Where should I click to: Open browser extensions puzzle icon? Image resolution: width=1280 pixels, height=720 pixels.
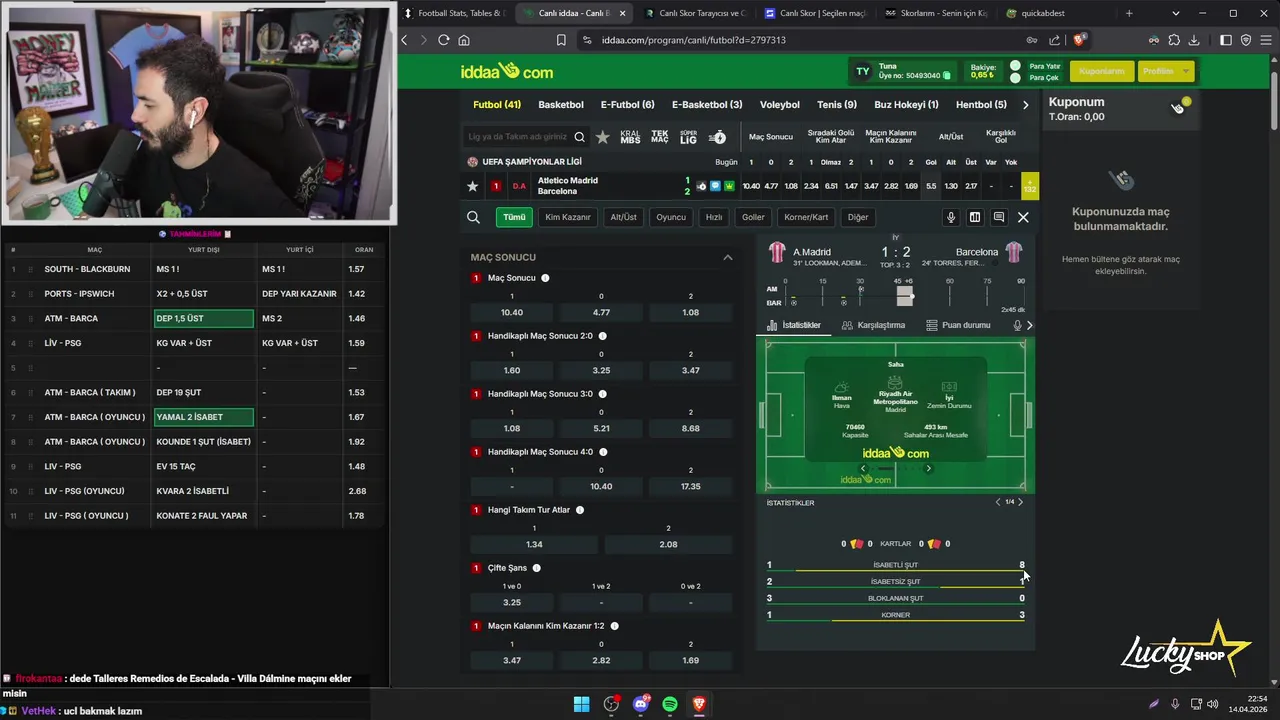pos(1174,40)
